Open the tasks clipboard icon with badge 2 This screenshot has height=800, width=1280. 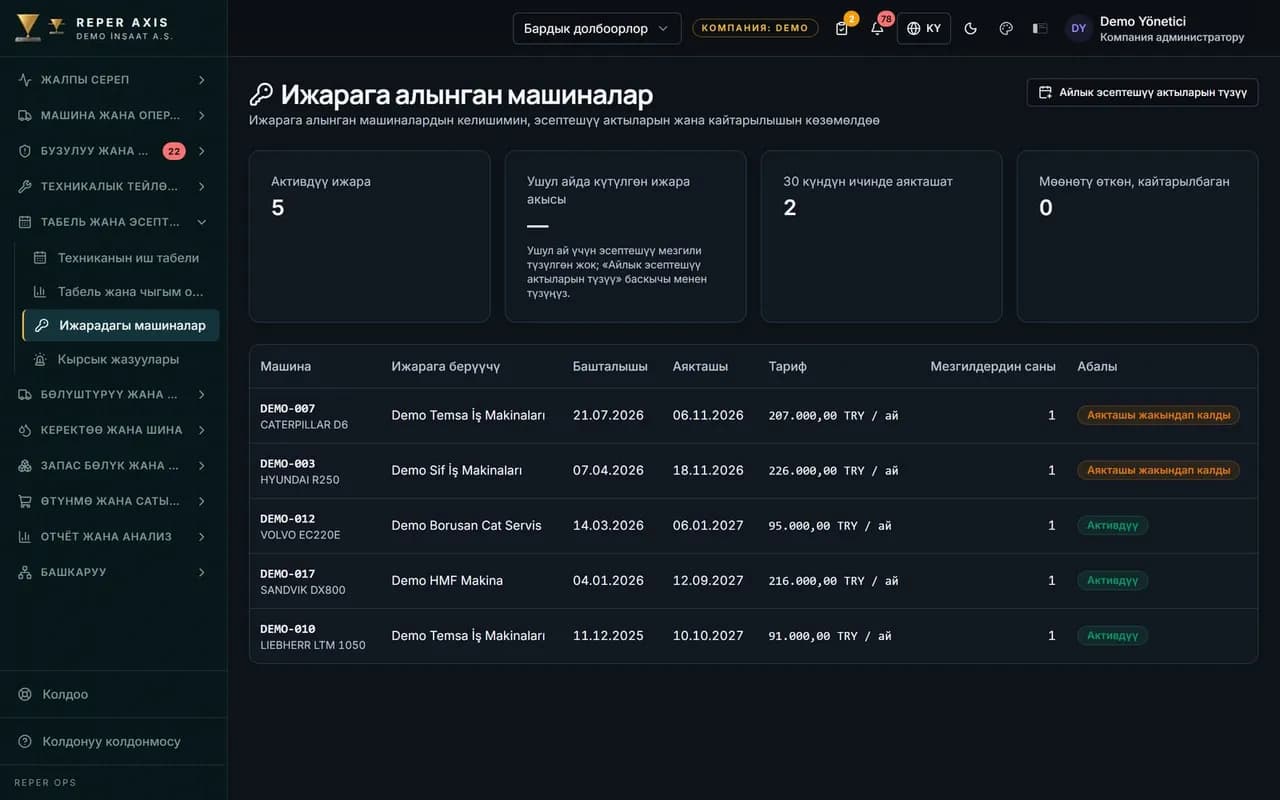[842, 28]
